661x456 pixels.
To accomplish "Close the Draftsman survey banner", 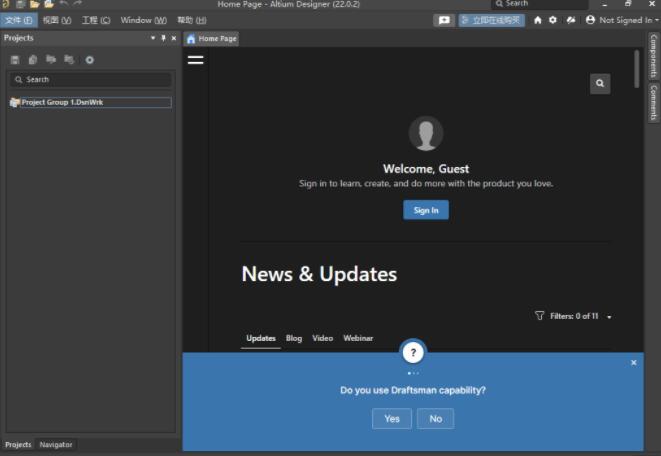I will tap(634, 363).
